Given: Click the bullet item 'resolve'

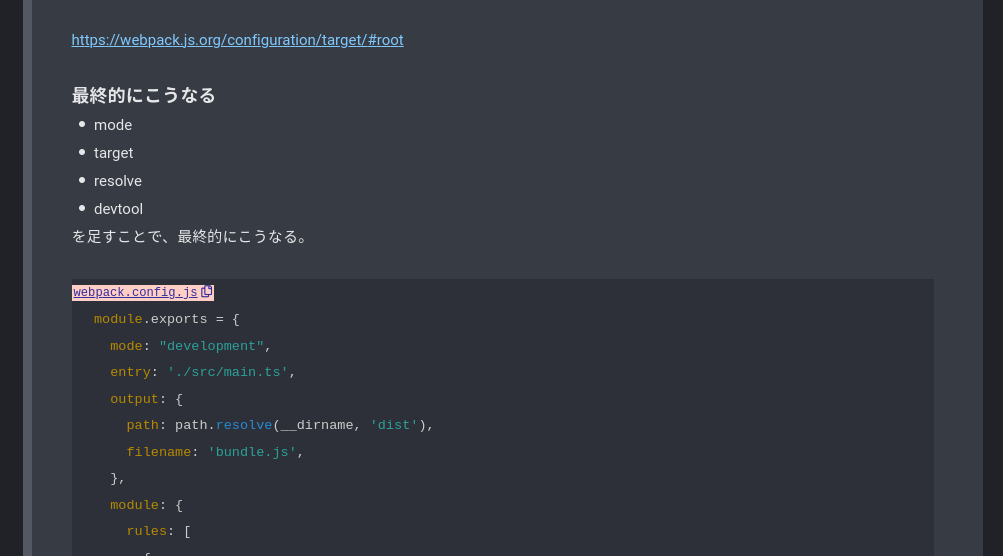Looking at the screenshot, I should [118, 181].
